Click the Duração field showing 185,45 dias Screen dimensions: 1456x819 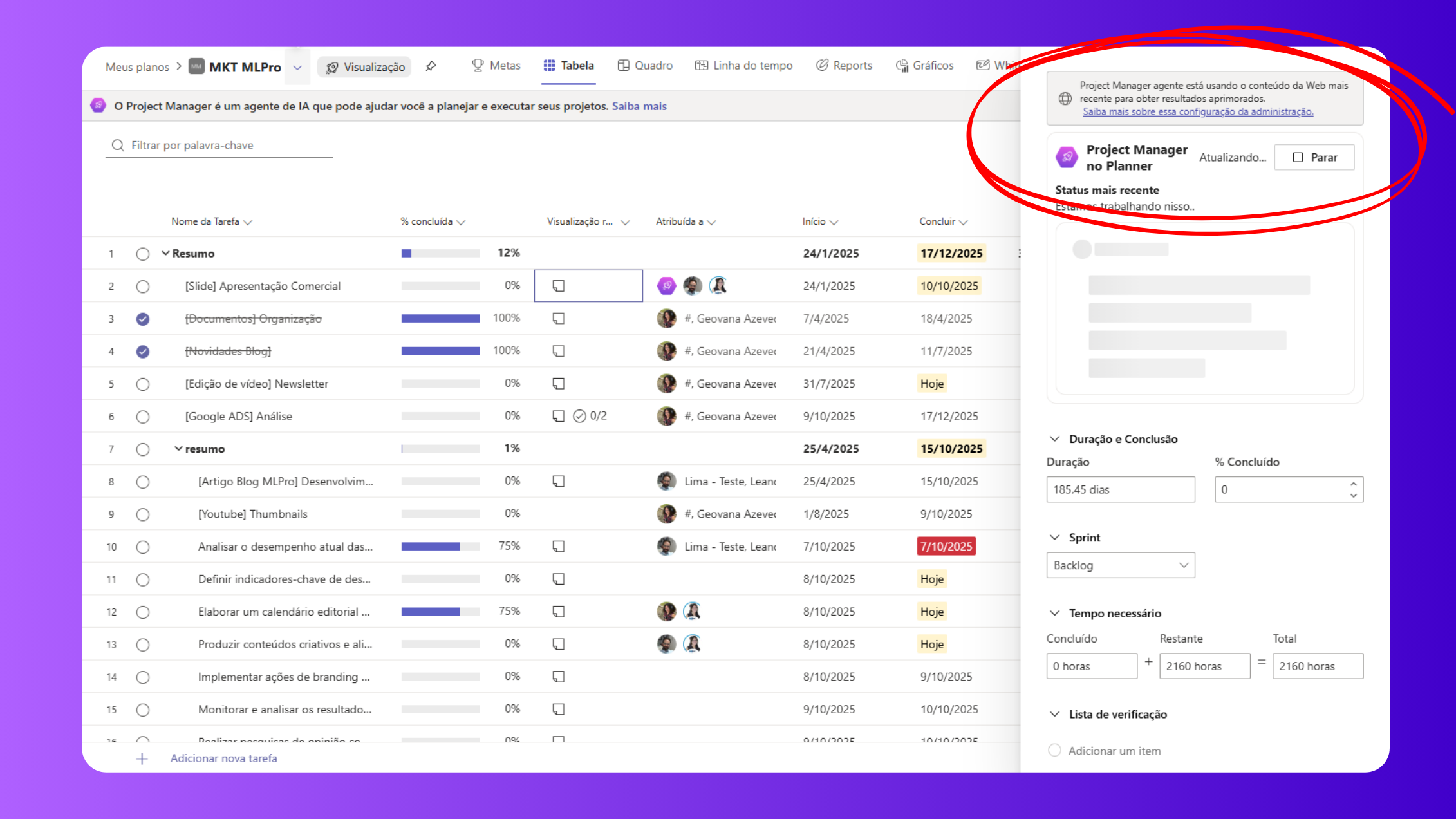[1120, 489]
